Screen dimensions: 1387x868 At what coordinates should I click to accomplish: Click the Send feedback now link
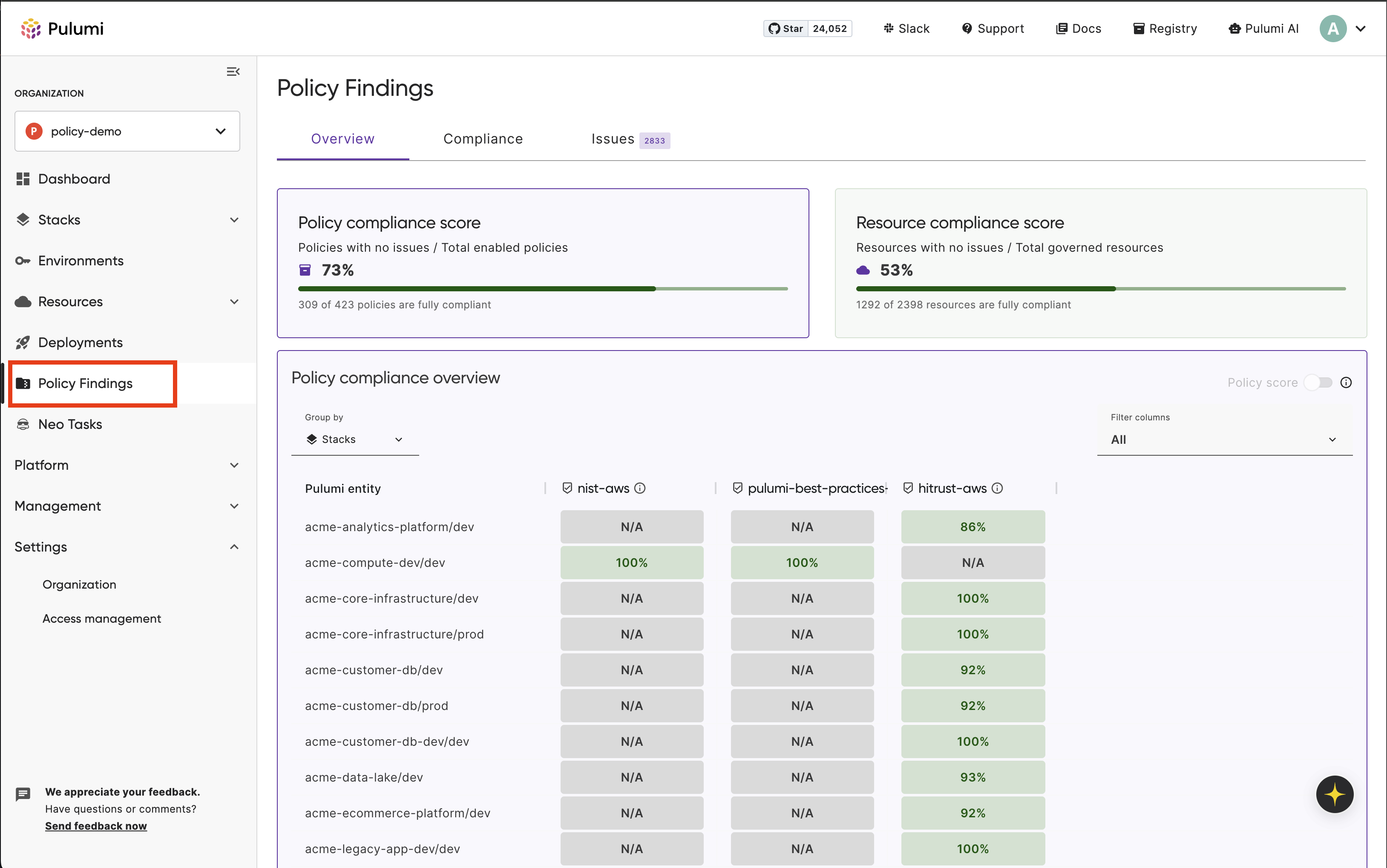[96, 825]
